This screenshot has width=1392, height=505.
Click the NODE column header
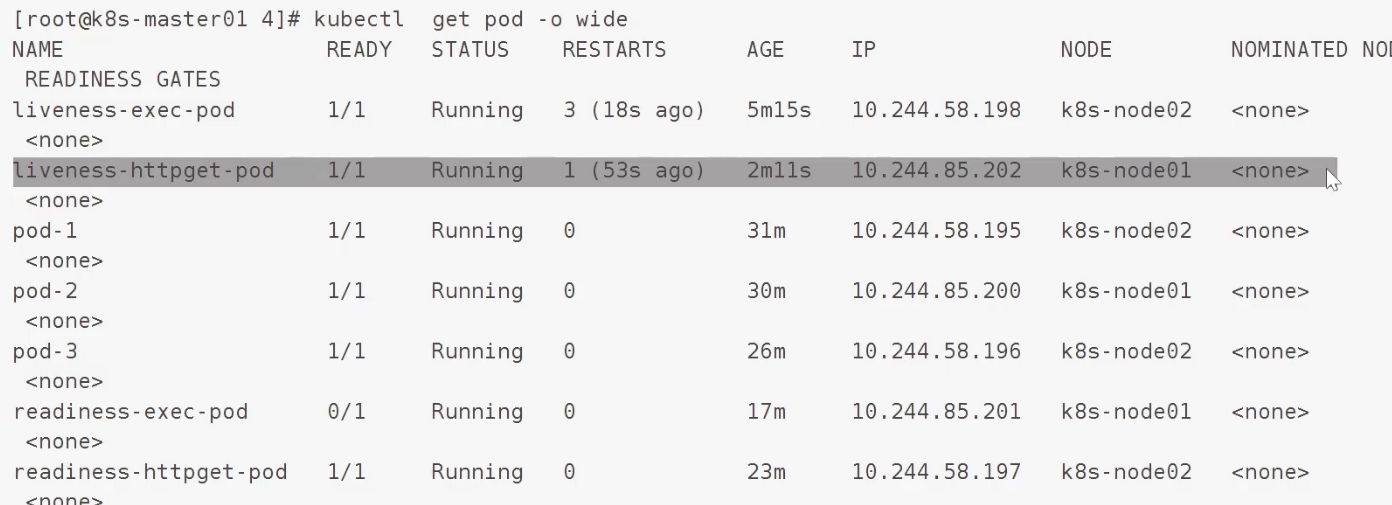tap(1086, 50)
